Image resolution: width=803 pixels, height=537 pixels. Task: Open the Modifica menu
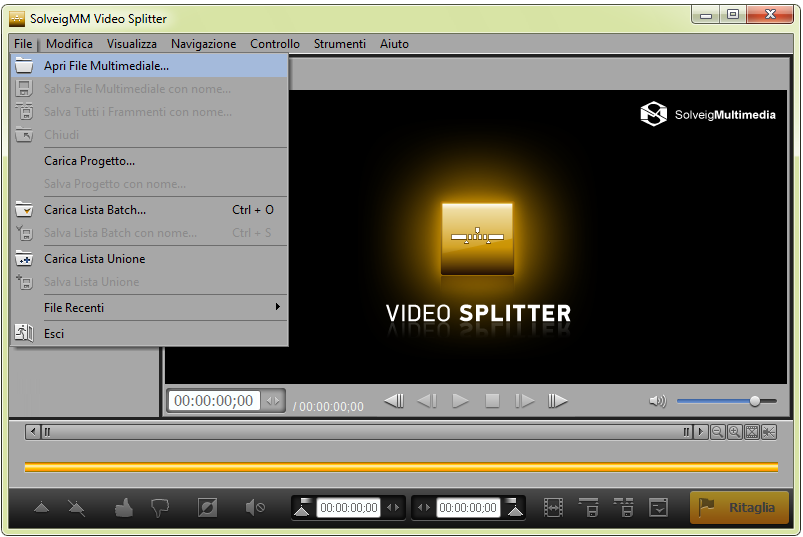point(69,44)
